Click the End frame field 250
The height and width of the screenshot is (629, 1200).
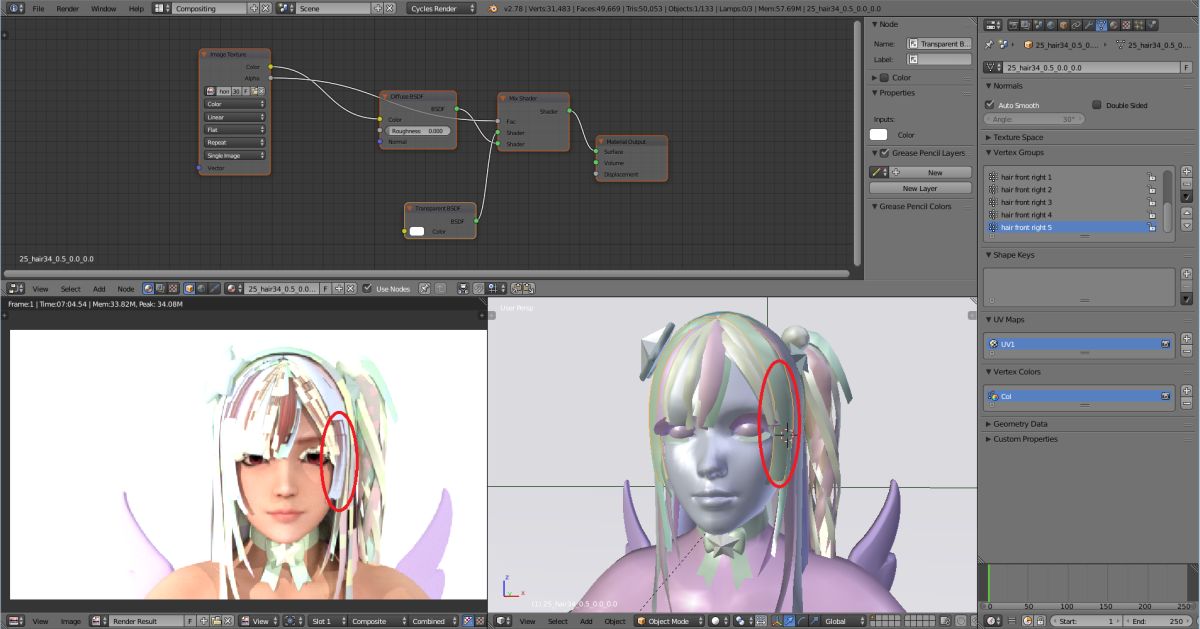pos(1158,621)
